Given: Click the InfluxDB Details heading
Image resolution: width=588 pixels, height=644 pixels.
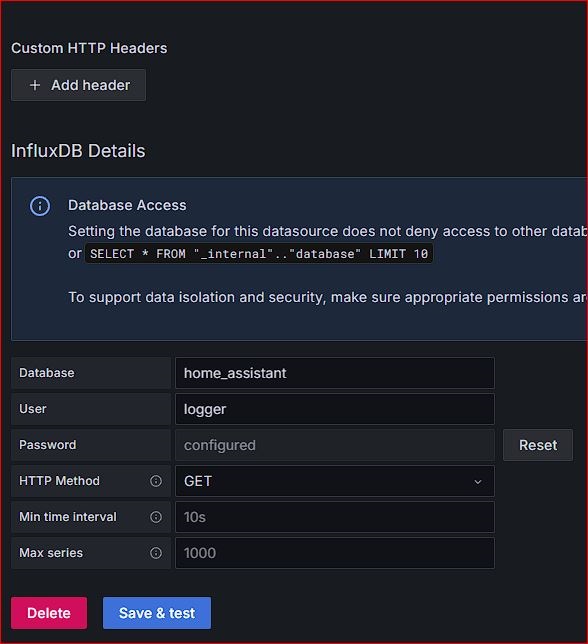Looking at the screenshot, I should tap(78, 151).
